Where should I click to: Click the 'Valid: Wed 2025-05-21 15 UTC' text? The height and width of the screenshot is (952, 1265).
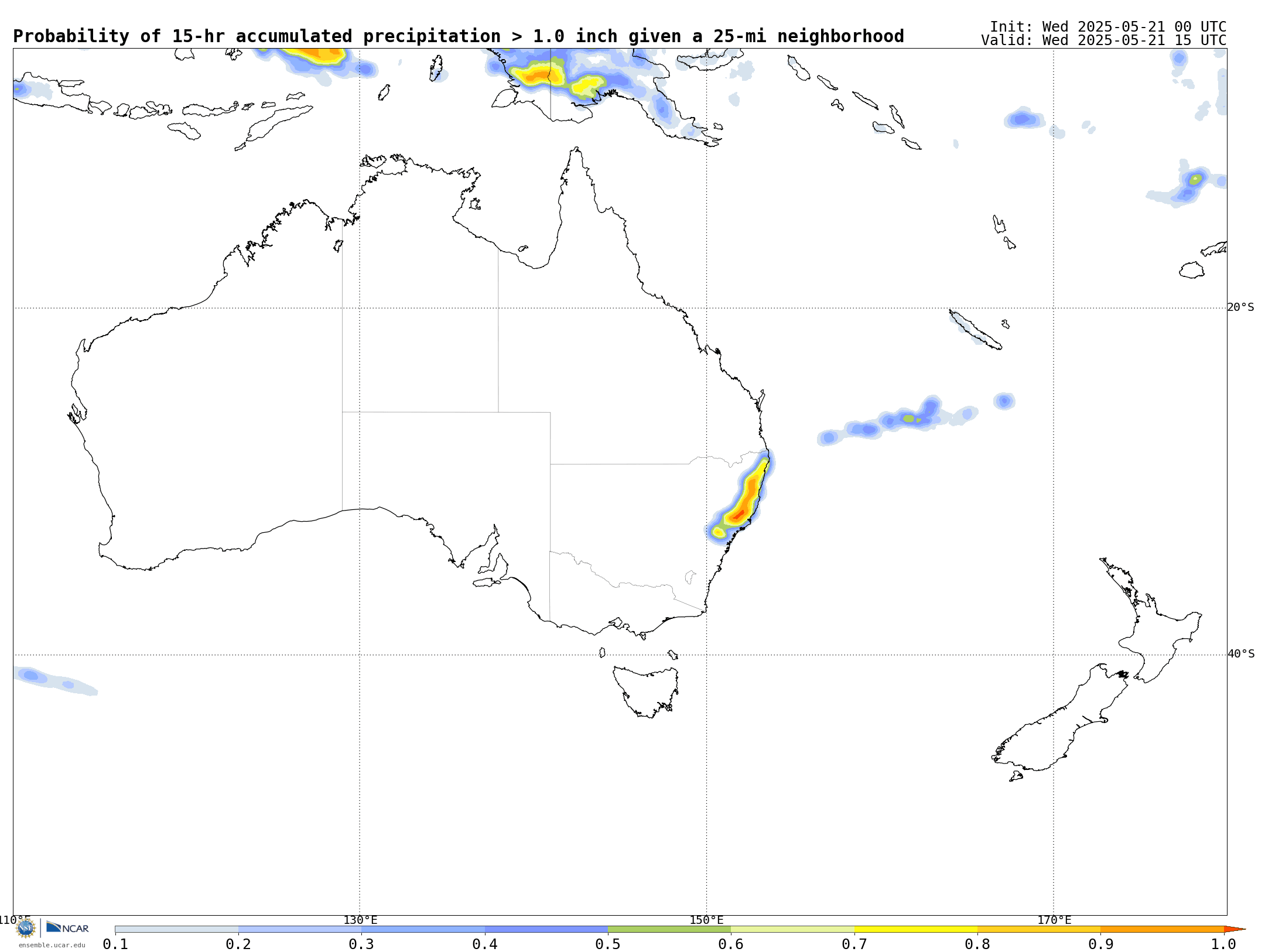tap(1104, 40)
